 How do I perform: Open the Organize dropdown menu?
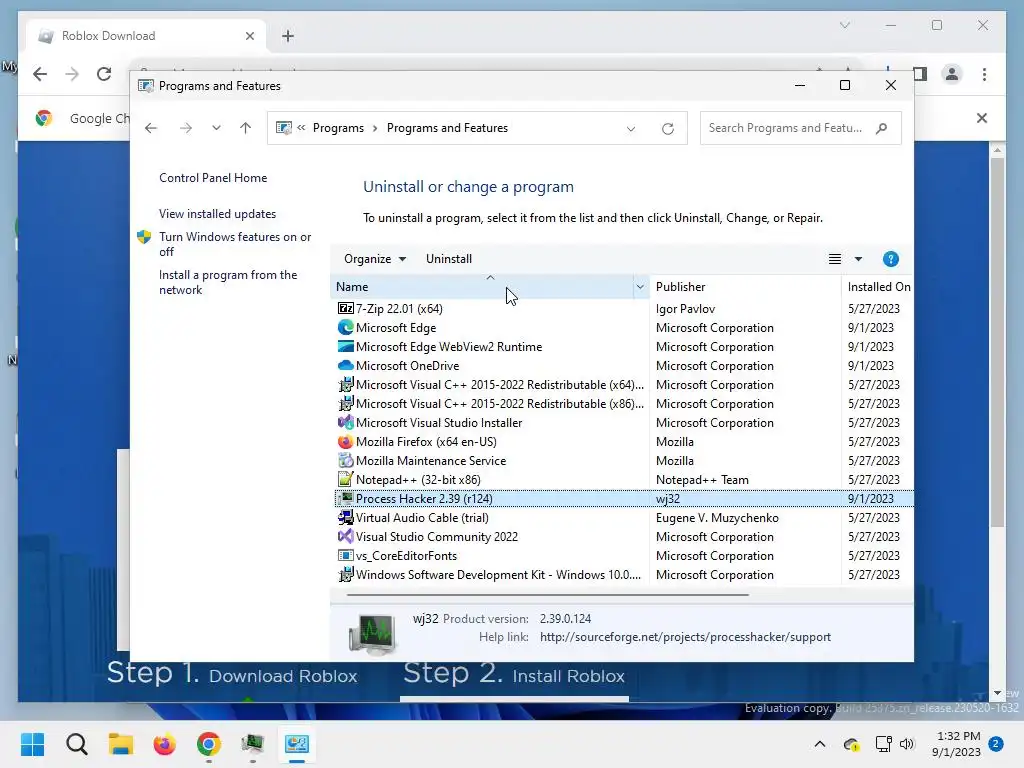(375, 259)
